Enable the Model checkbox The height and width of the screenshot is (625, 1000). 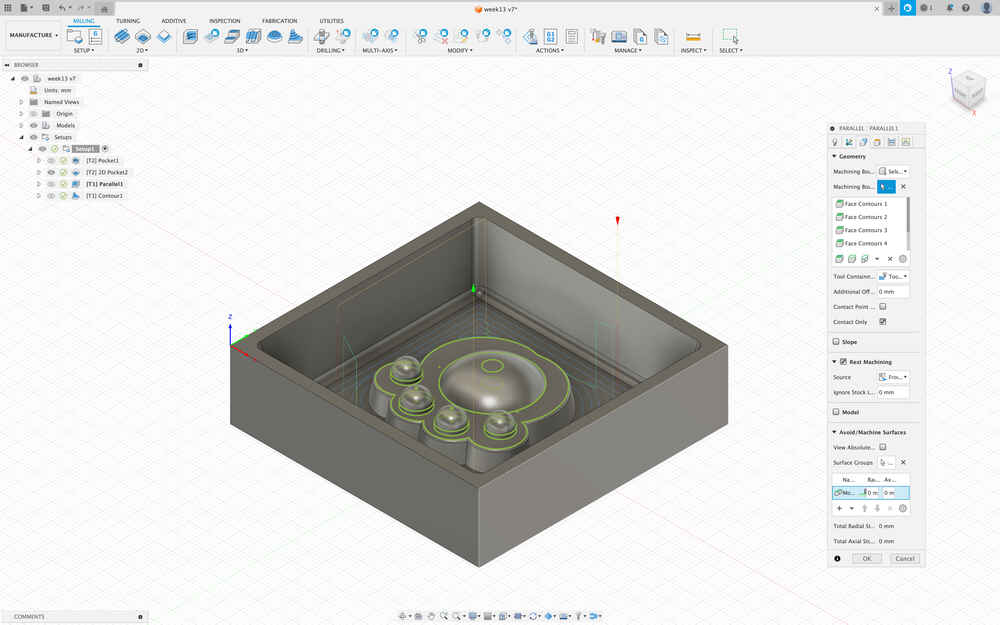(x=836, y=412)
